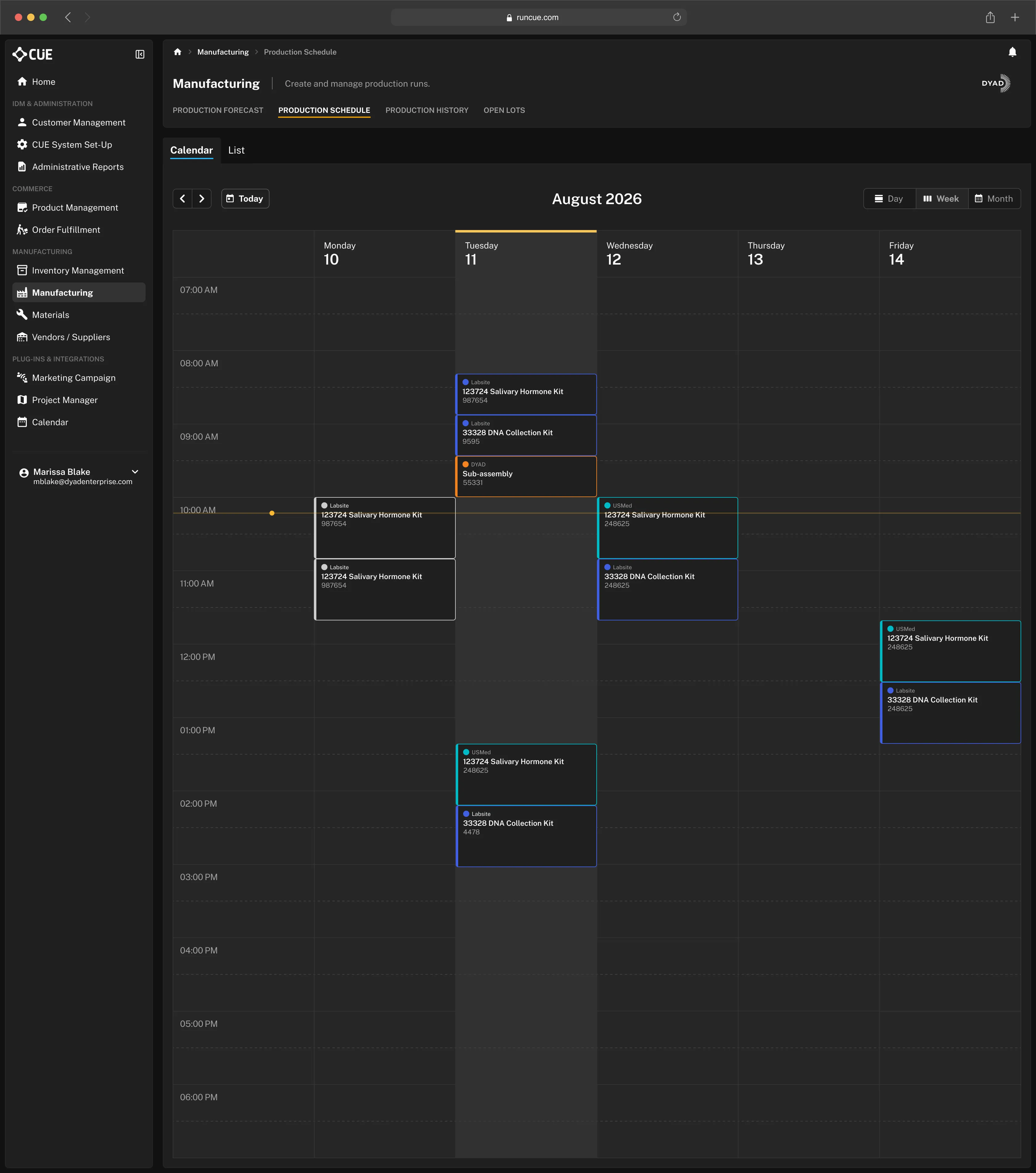Viewport: 1036px width, 1173px height.
Task: Open Administrative Reports
Action: (79, 167)
